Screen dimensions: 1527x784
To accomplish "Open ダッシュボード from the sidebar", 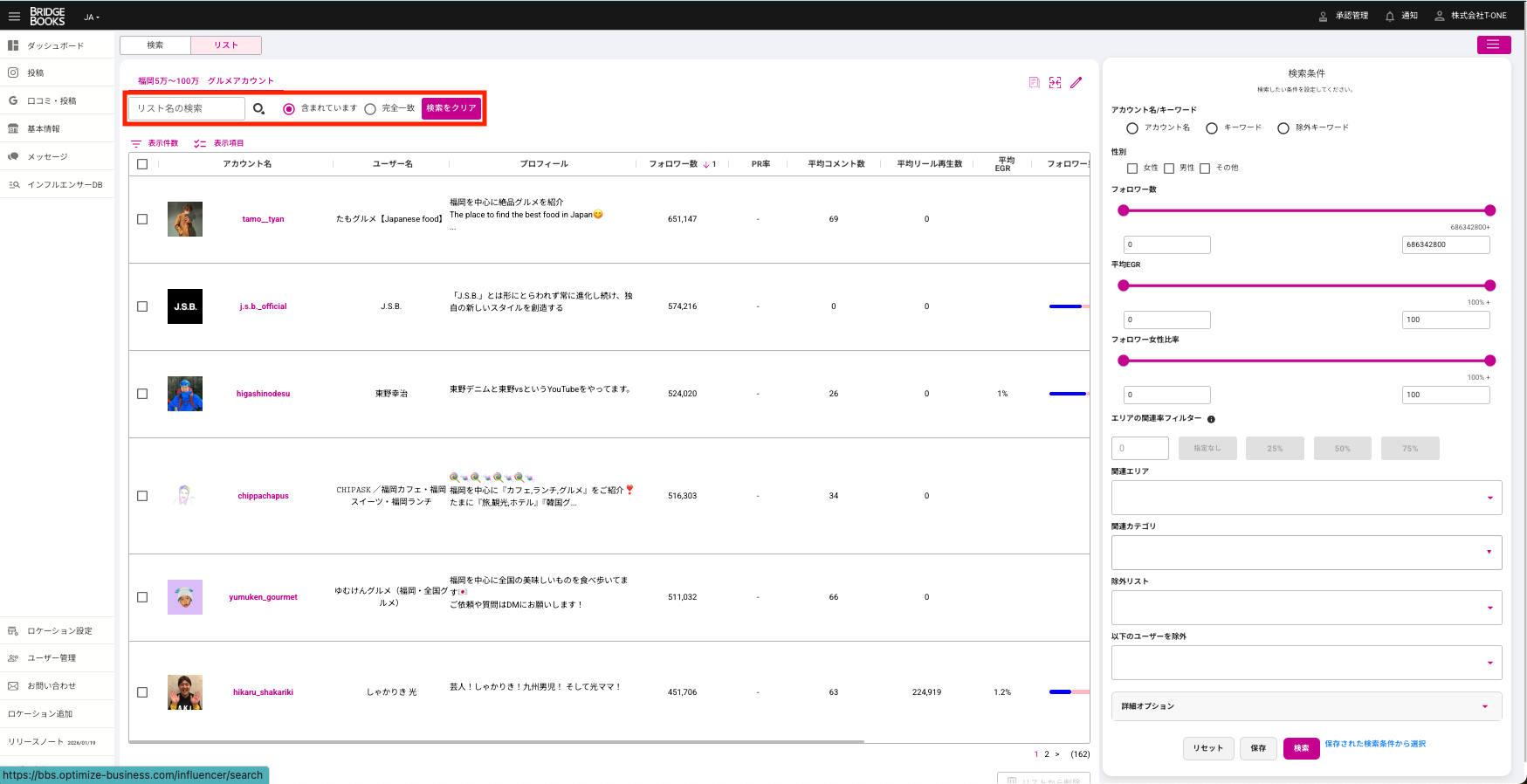I will pyautogui.click(x=55, y=45).
